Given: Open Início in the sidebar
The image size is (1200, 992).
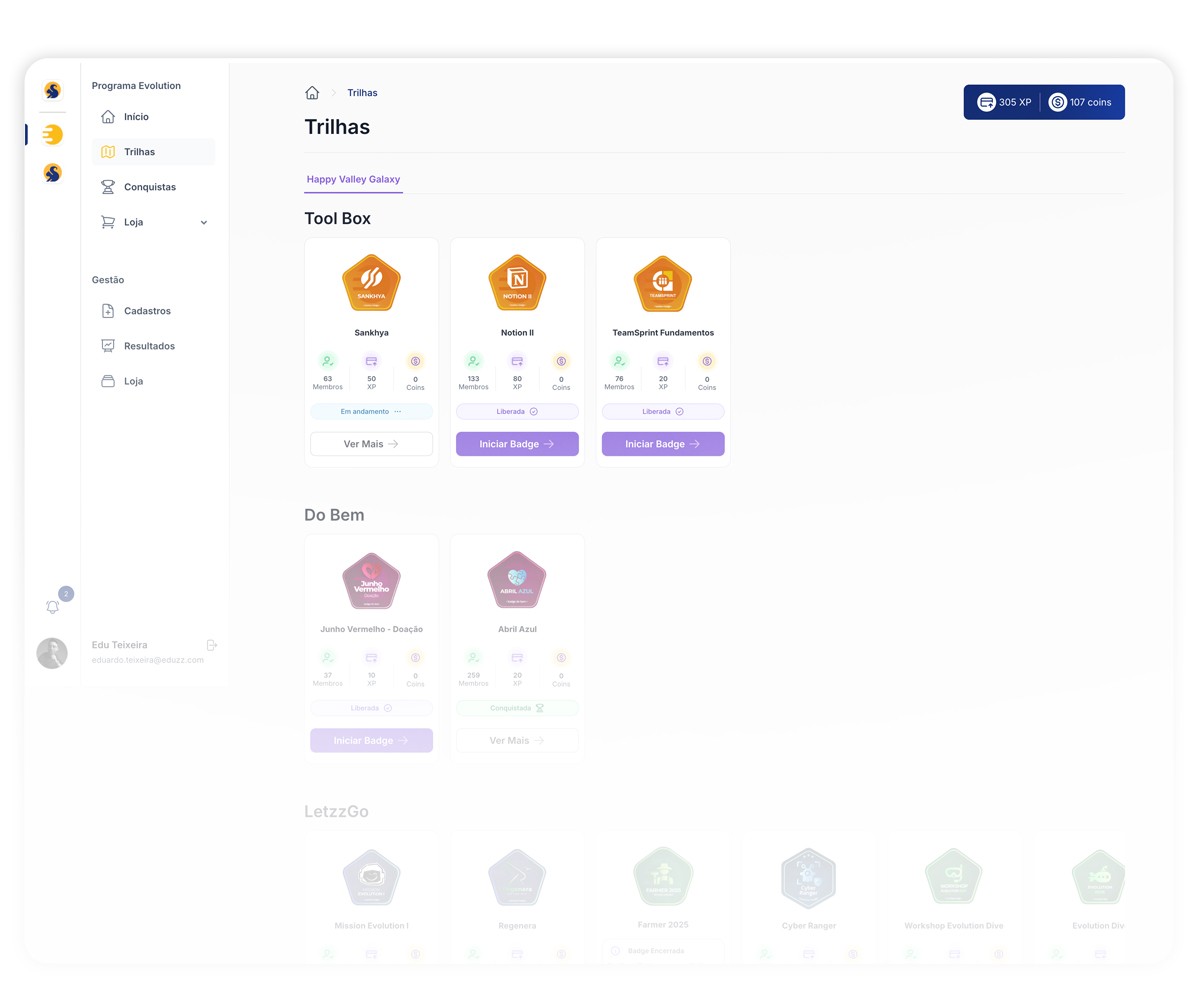Looking at the screenshot, I should point(154,117).
